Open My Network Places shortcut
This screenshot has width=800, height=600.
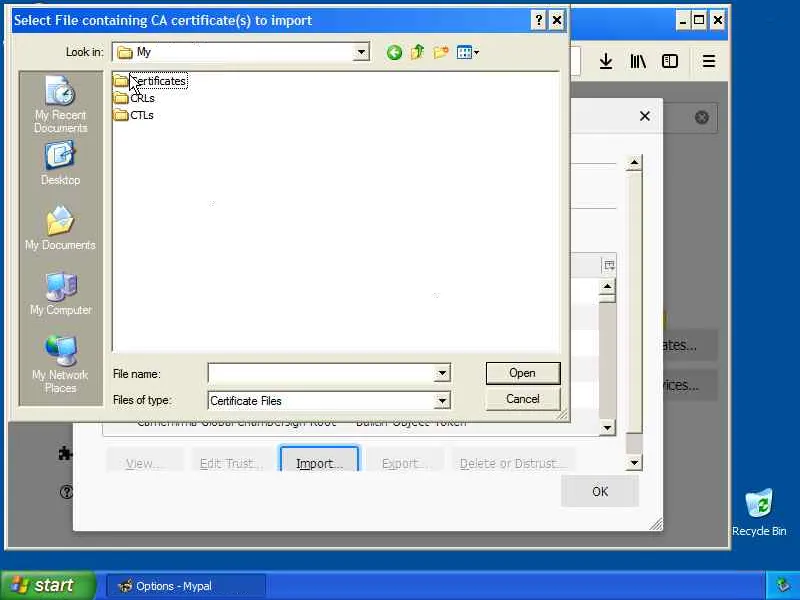tap(60, 364)
